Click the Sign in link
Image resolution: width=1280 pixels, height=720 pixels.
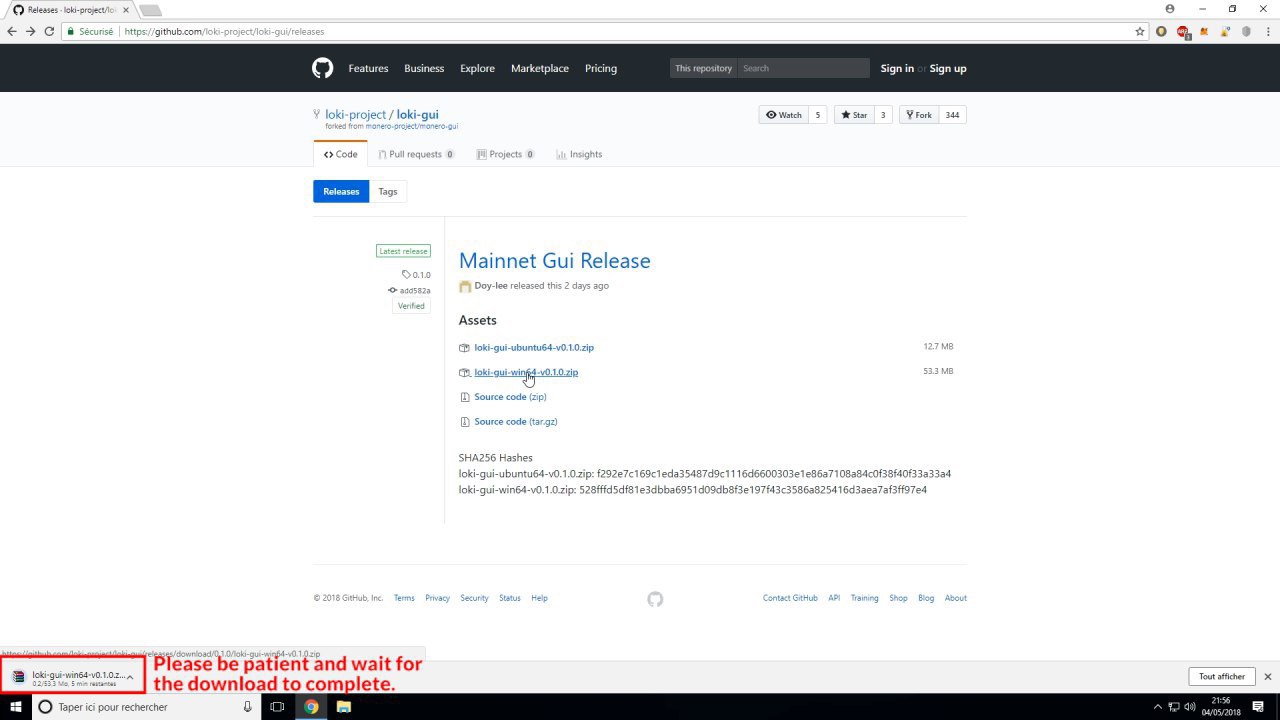(897, 69)
